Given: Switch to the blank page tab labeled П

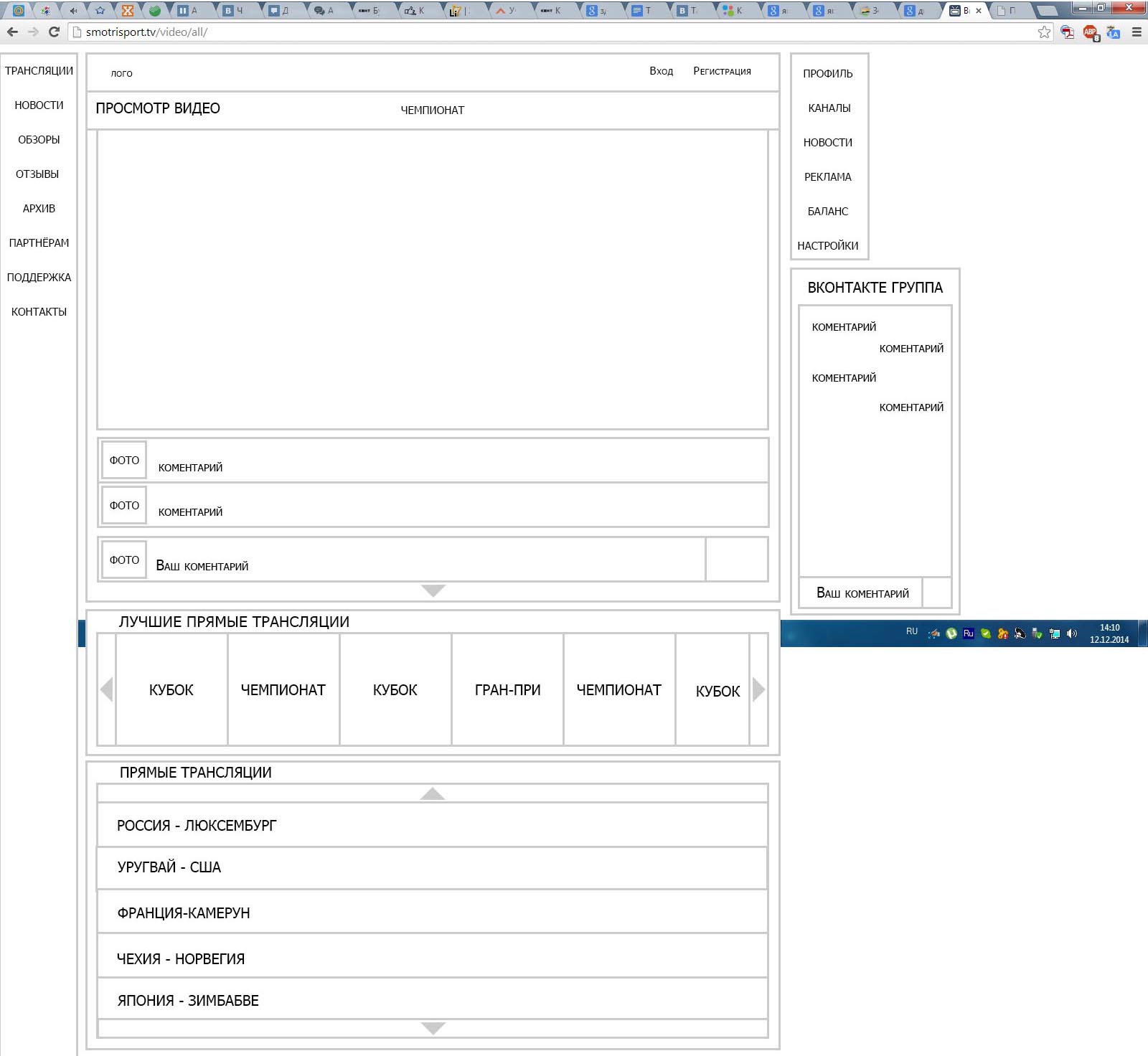Looking at the screenshot, I should (x=1012, y=11).
